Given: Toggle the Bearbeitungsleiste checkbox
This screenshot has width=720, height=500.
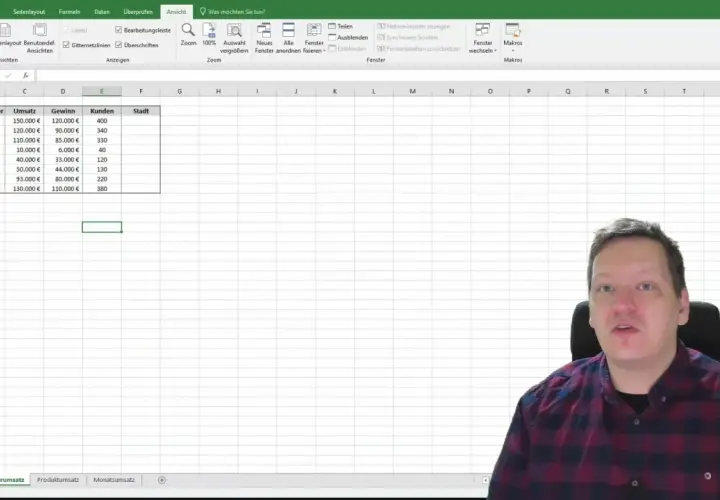Looking at the screenshot, I should click(x=118, y=30).
